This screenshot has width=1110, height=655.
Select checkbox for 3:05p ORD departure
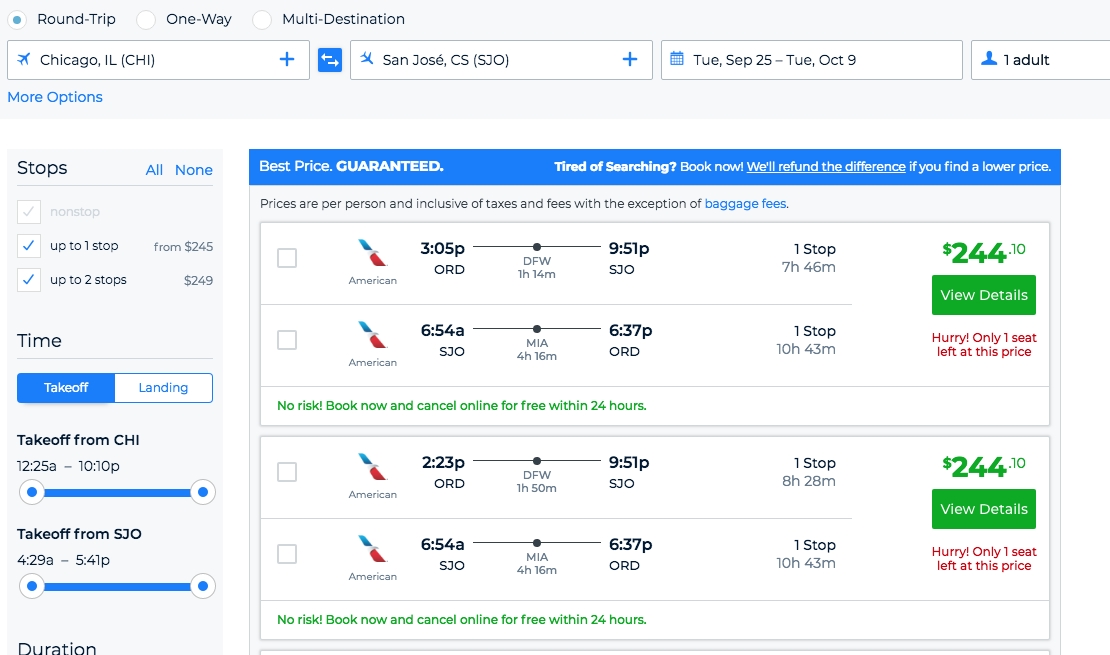287,258
